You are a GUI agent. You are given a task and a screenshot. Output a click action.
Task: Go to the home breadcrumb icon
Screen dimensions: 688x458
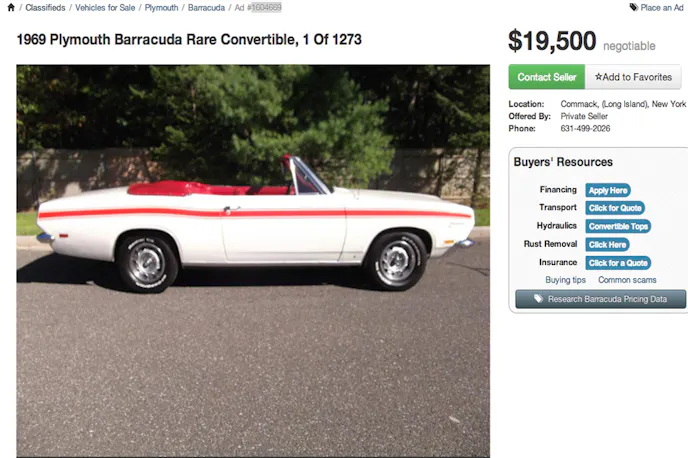click(10, 7)
